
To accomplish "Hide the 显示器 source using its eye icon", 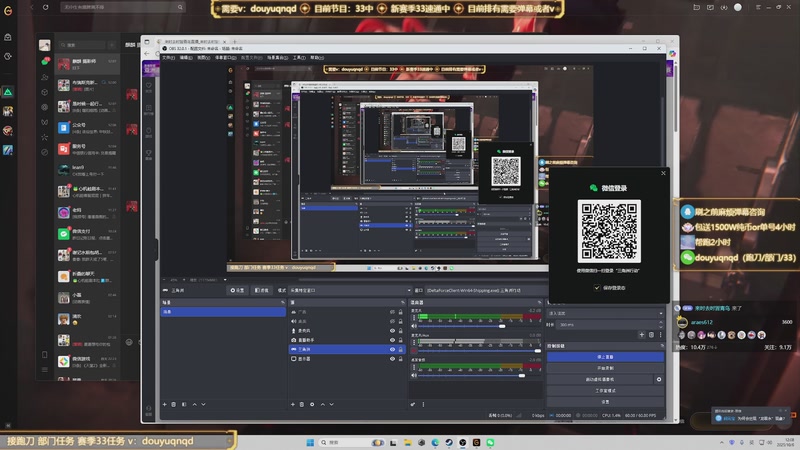I will click(x=392, y=358).
